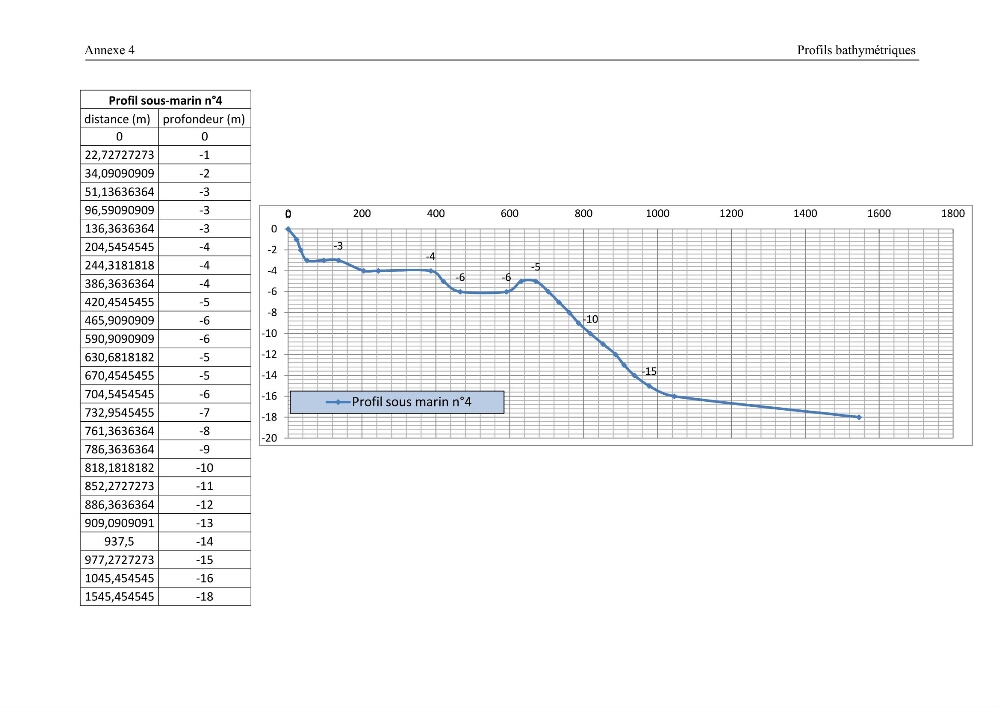This screenshot has height=707, width=1000.
Task: Click the "Profils bathymétriques" header text
Action: tap(856, 50)
